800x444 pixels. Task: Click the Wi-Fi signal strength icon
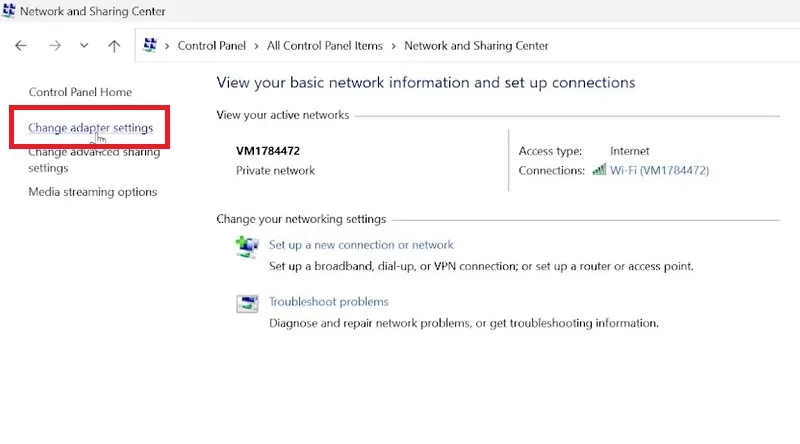coord(599,169)
